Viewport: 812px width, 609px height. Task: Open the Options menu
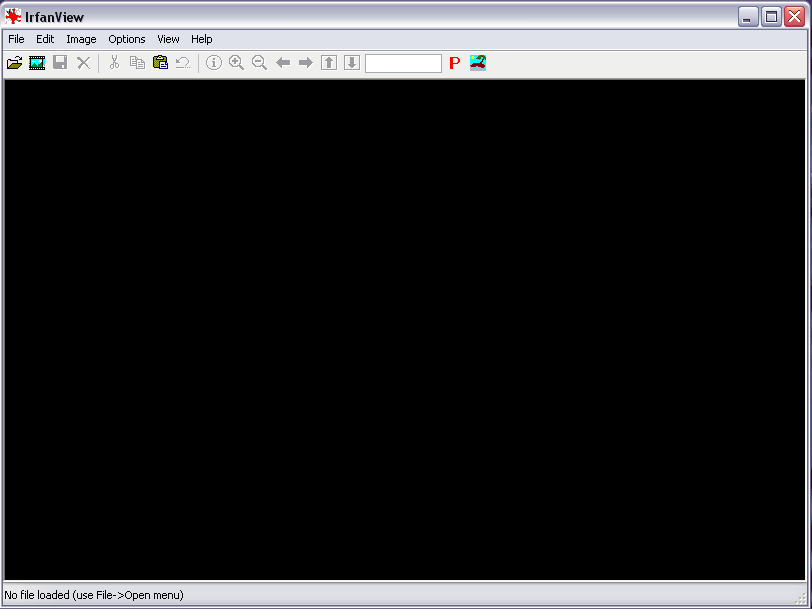127,39
